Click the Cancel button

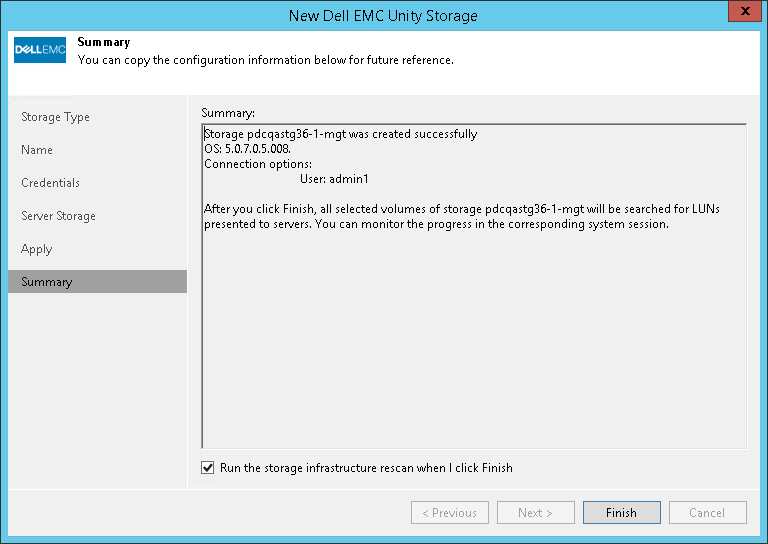[708, 512]
